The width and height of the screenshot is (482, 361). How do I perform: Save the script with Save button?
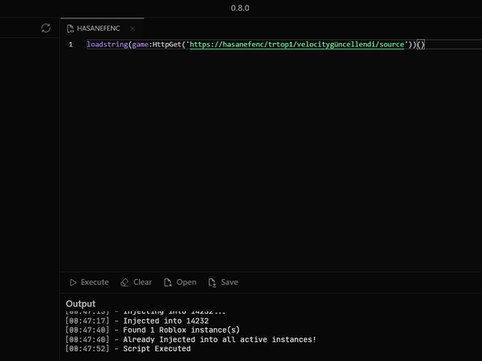[x=223, y=282]
